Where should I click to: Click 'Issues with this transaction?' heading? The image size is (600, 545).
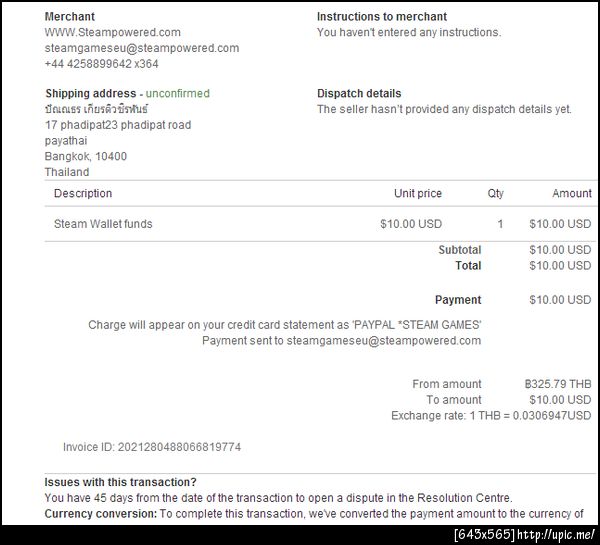click(121, 482)
